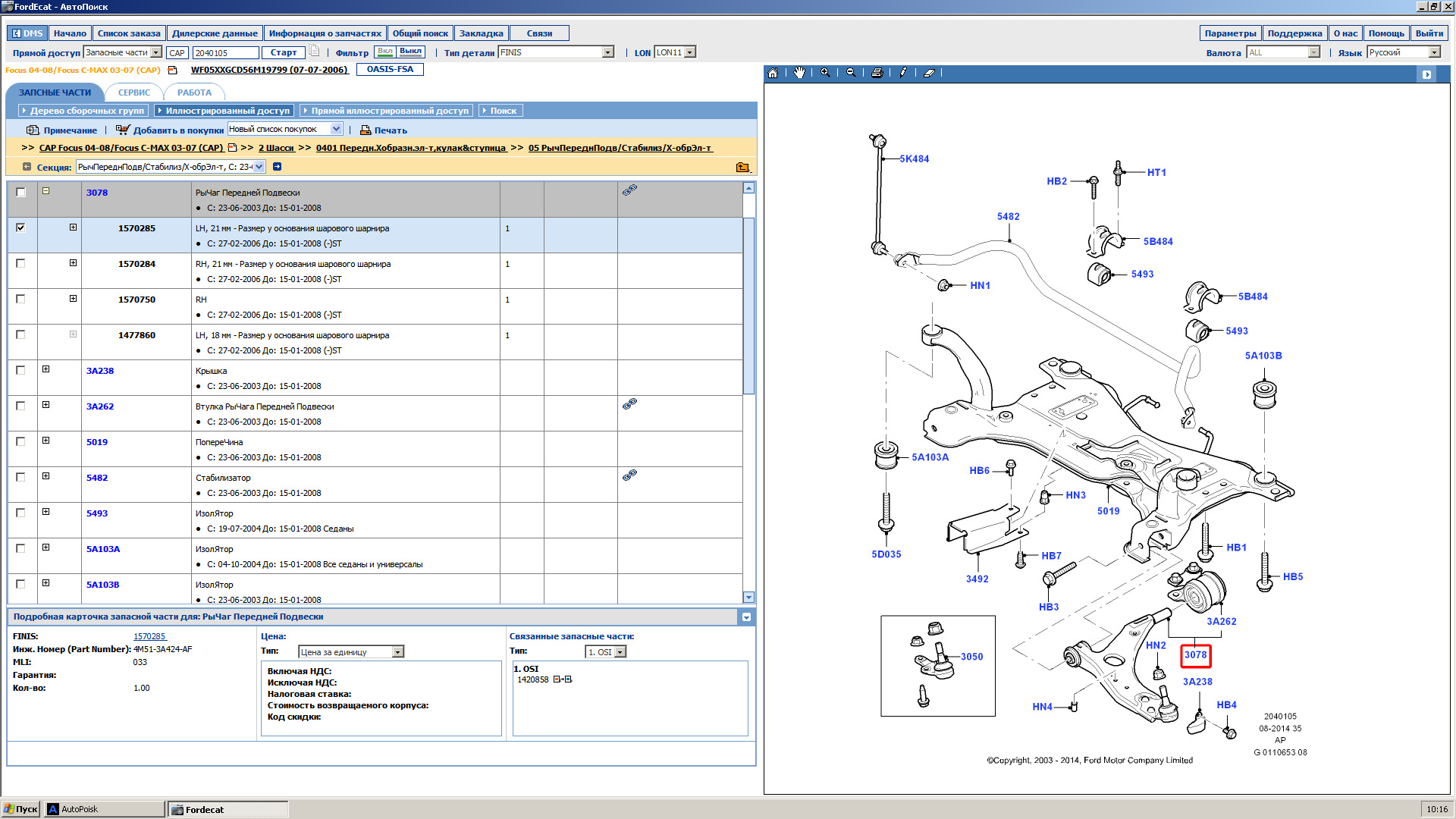Check the box for part 1570284
1456x819 pixels.
pyautogui.click(x=20, y=263)
